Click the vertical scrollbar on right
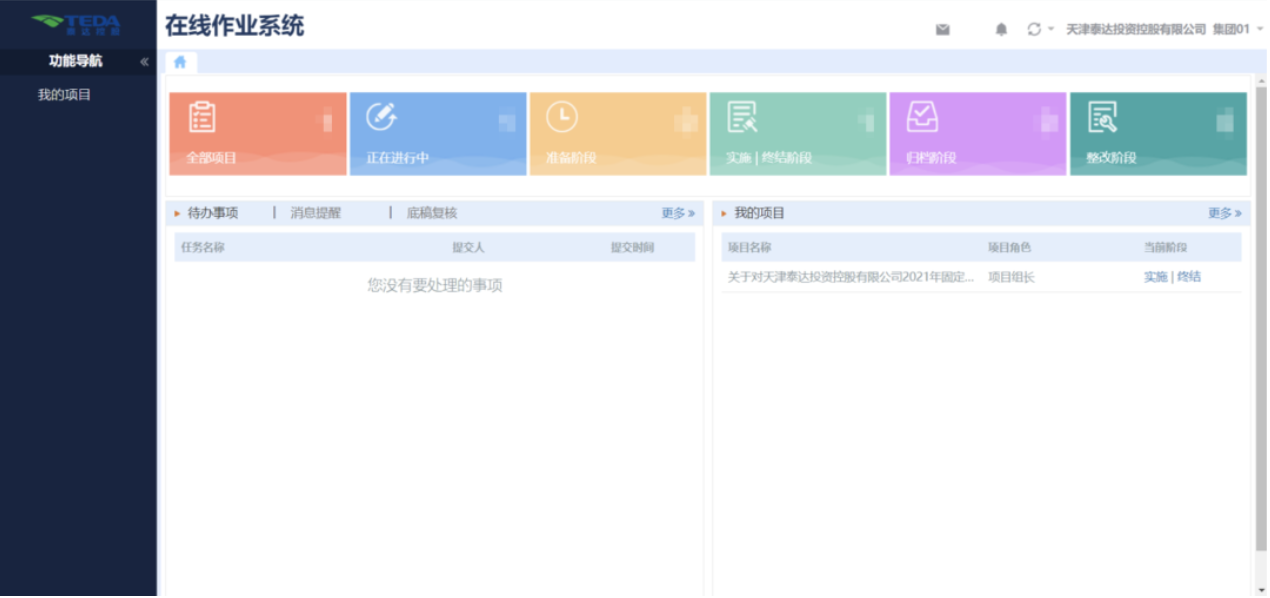Screen dimensions: 1270x598 click(1260, 320)
